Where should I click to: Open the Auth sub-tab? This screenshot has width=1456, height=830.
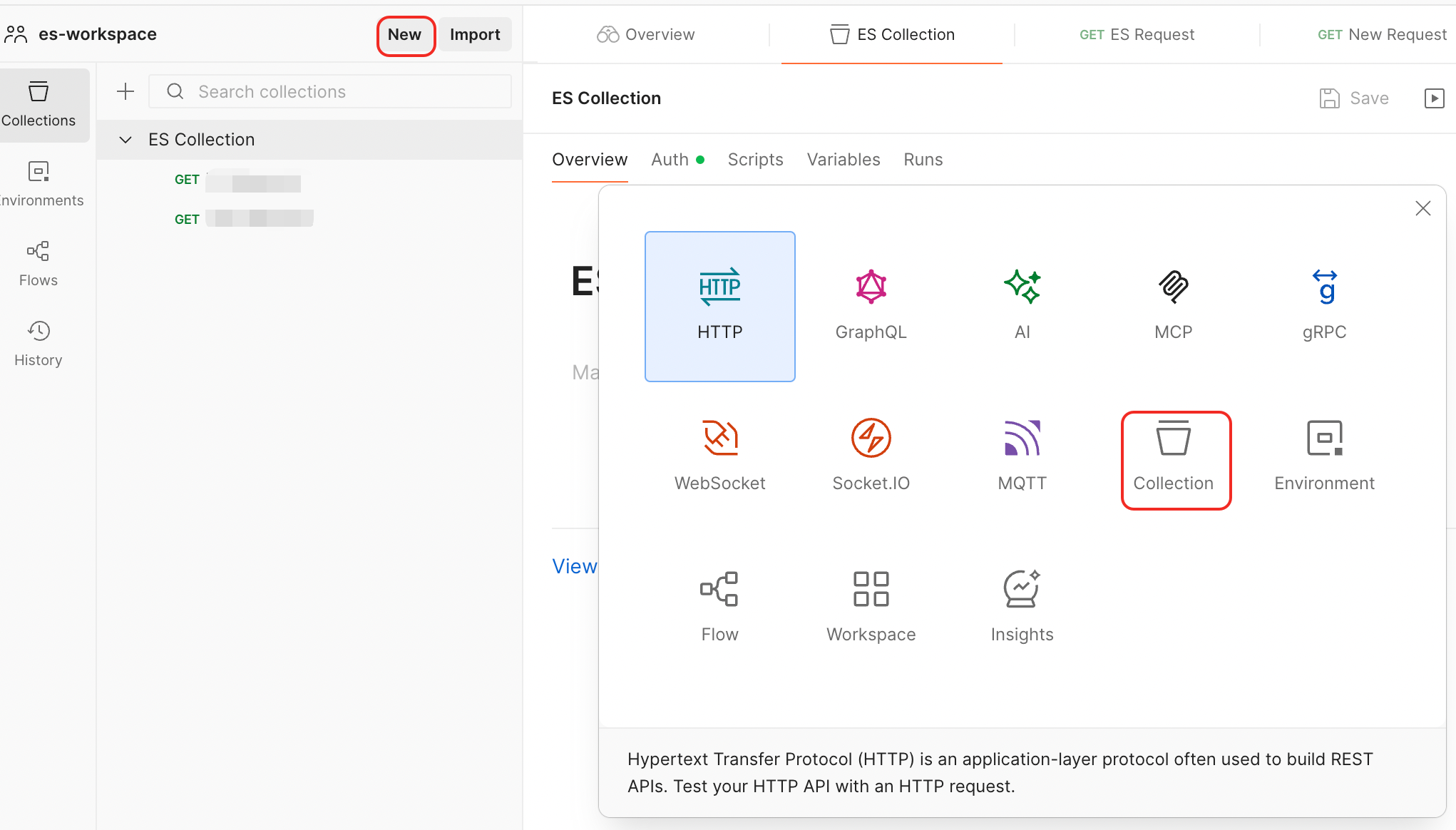tap(677, 160)
